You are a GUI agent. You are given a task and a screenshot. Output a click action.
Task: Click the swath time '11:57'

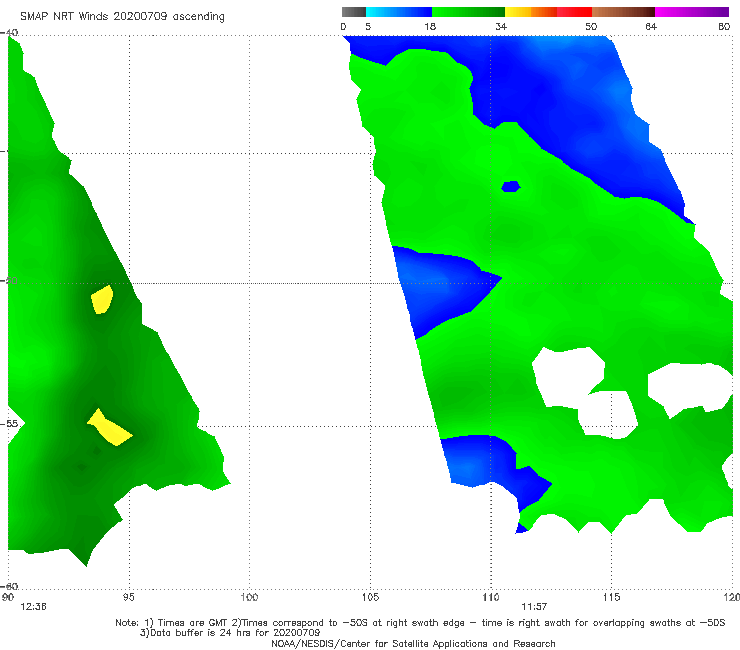click(534, 607)
